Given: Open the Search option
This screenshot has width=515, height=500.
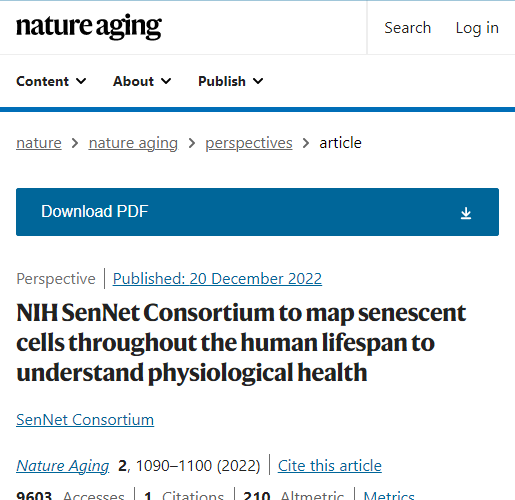Looking at the screenshot, I should coord(407,28).
